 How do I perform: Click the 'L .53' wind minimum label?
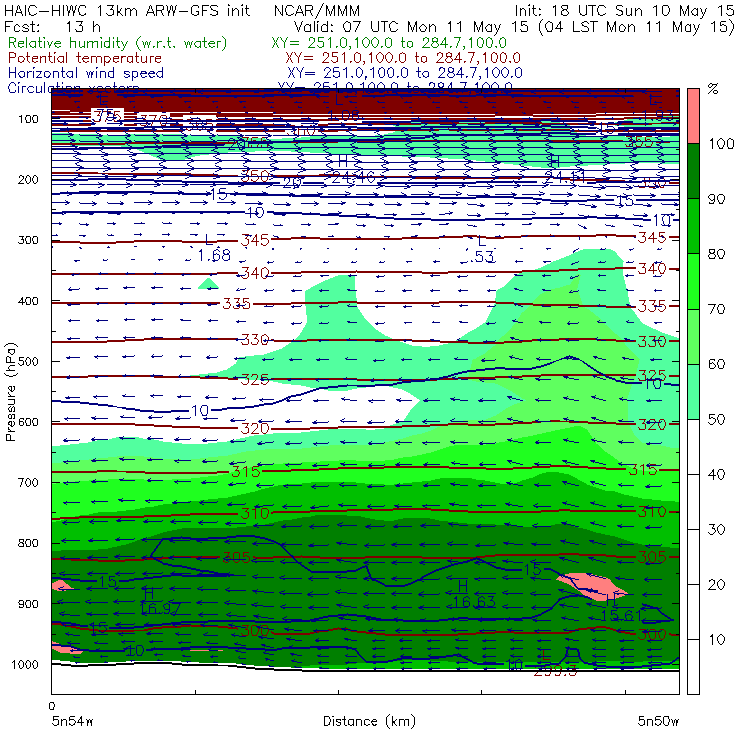[x=482, y=249]
